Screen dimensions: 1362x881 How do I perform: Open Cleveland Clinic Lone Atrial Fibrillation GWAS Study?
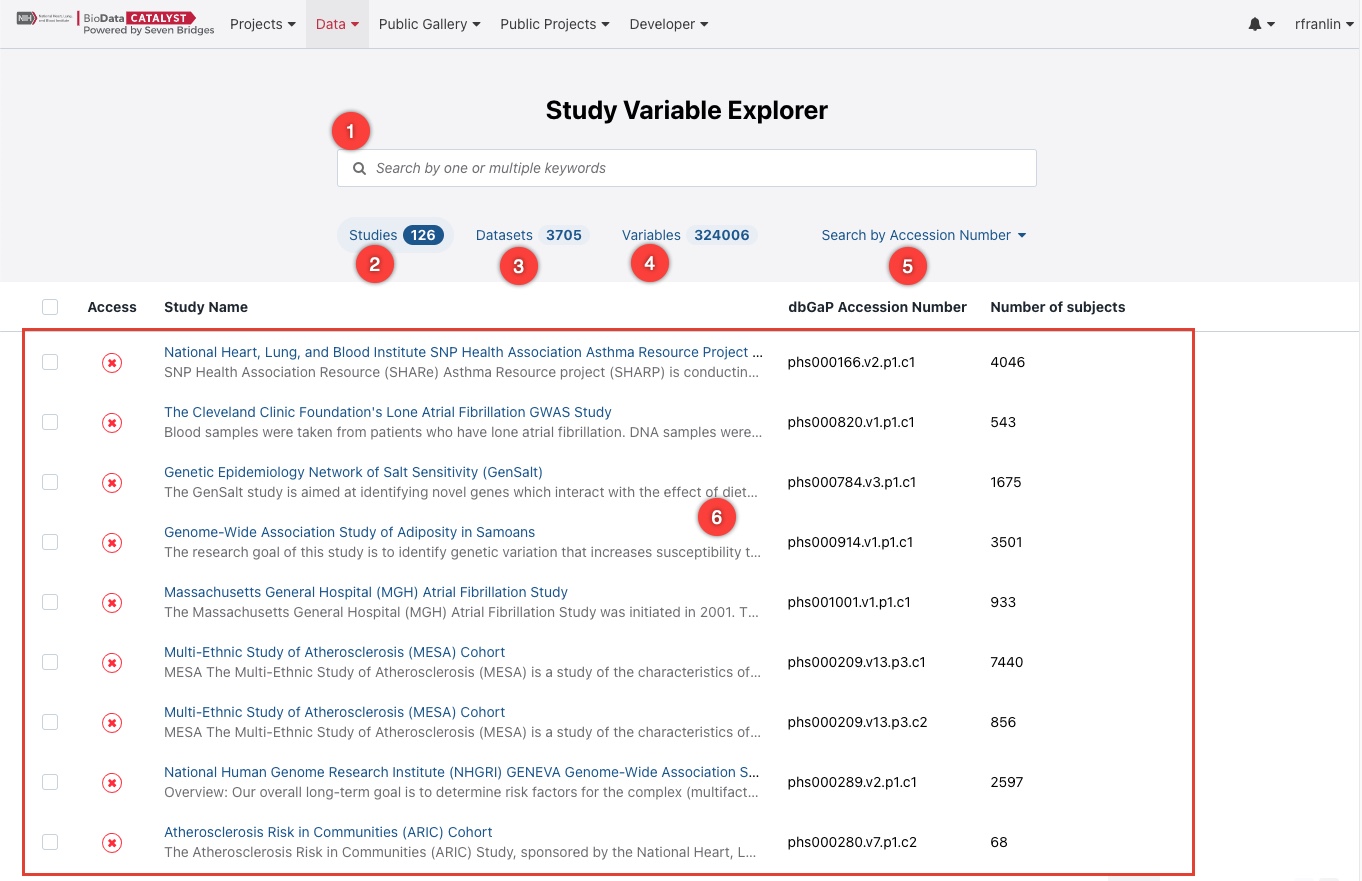388,412
